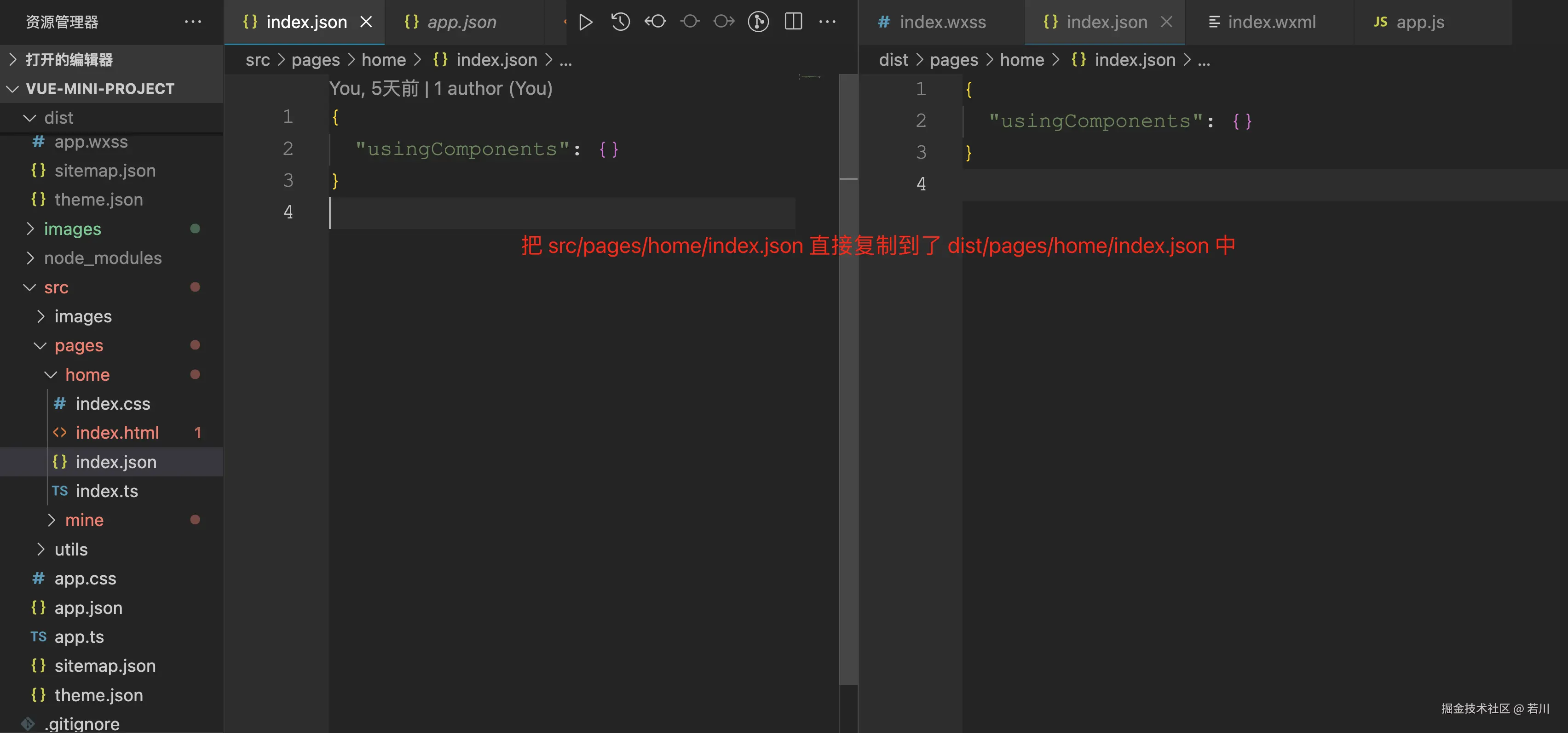1568x733 pixels.
Task: Click the home breadcrumb in src path
Action: [x=383, y=60]
